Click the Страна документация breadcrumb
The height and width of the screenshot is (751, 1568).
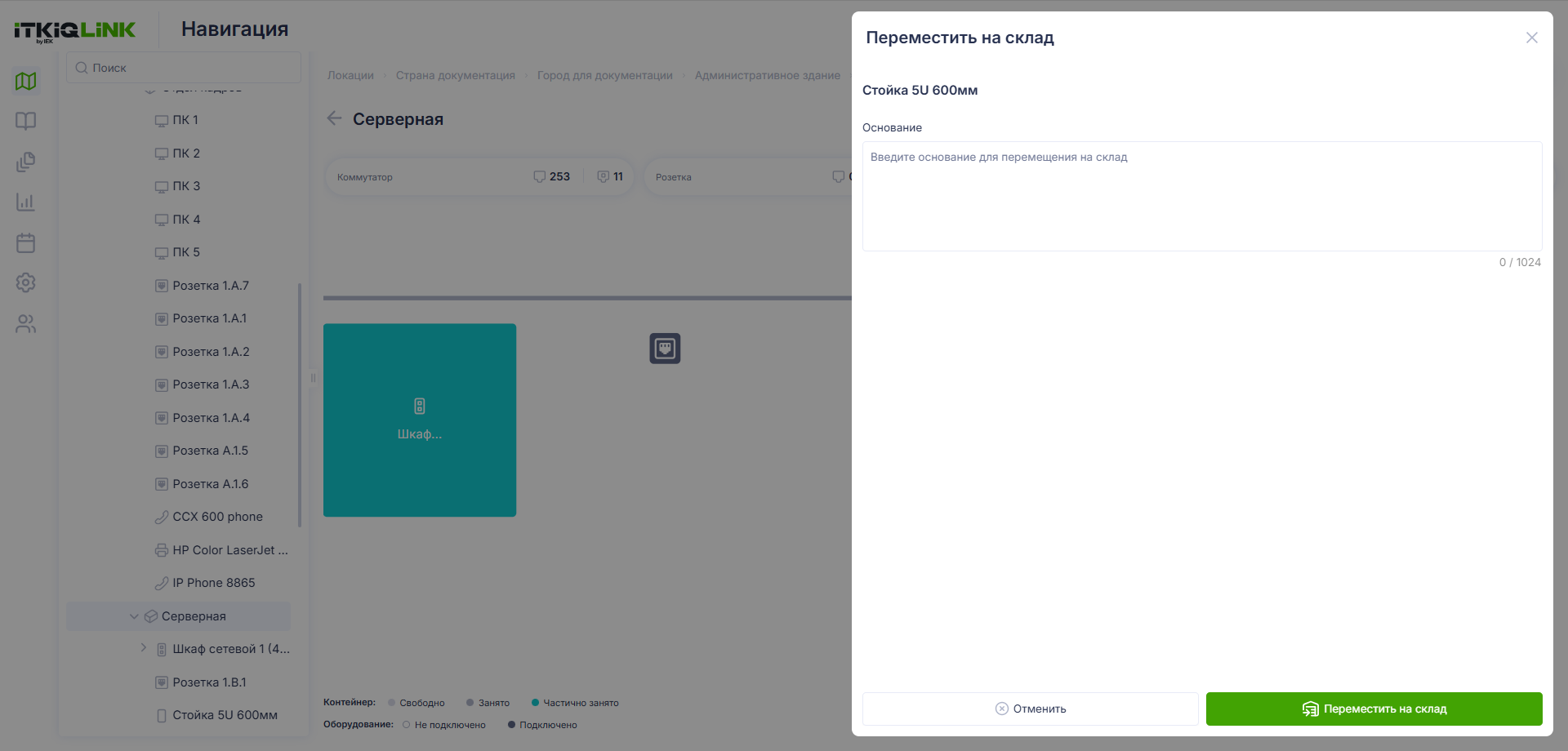point(456,75)
